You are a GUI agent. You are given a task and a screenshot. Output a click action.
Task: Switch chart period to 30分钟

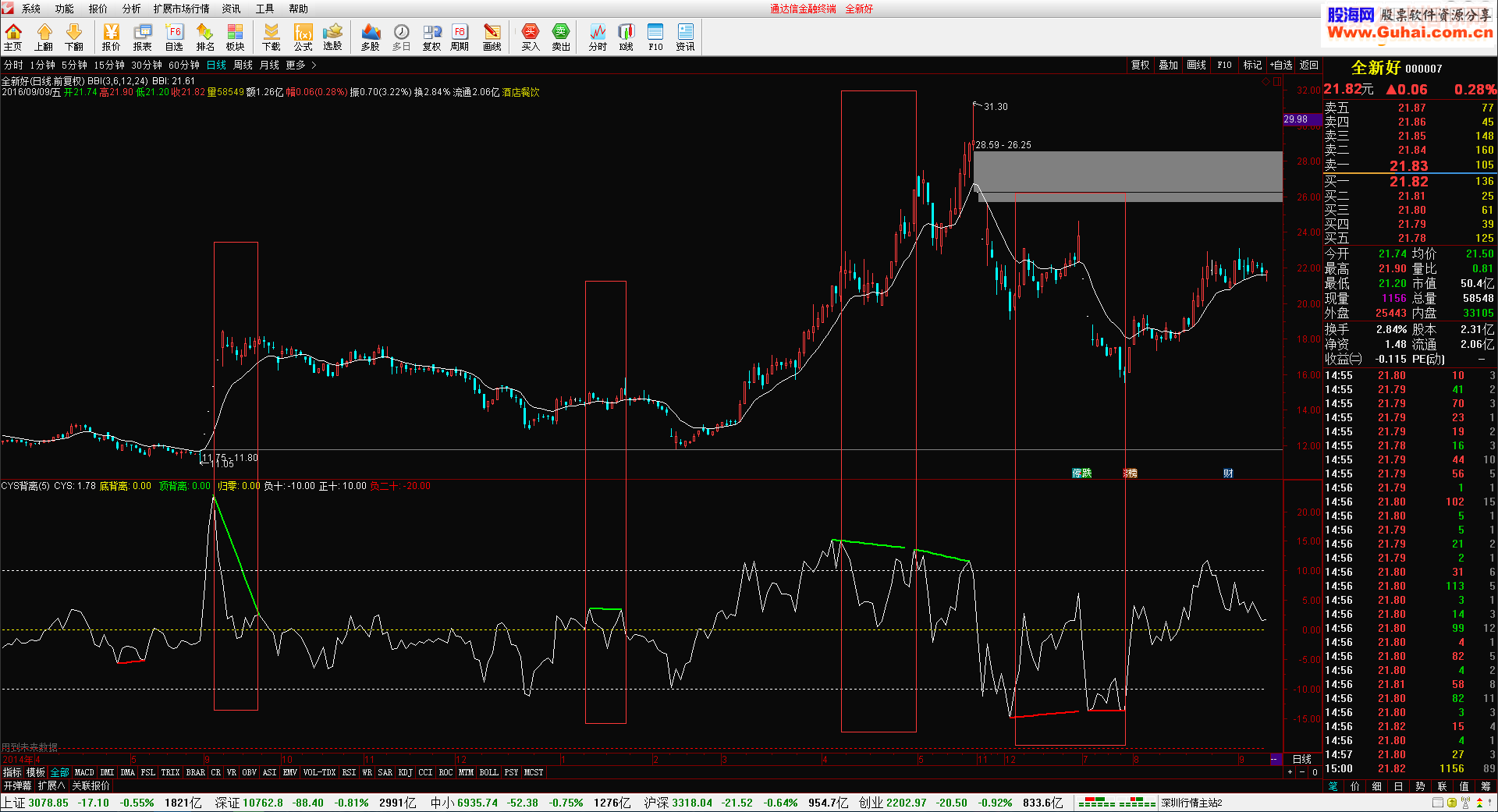(x=147, y=66)
